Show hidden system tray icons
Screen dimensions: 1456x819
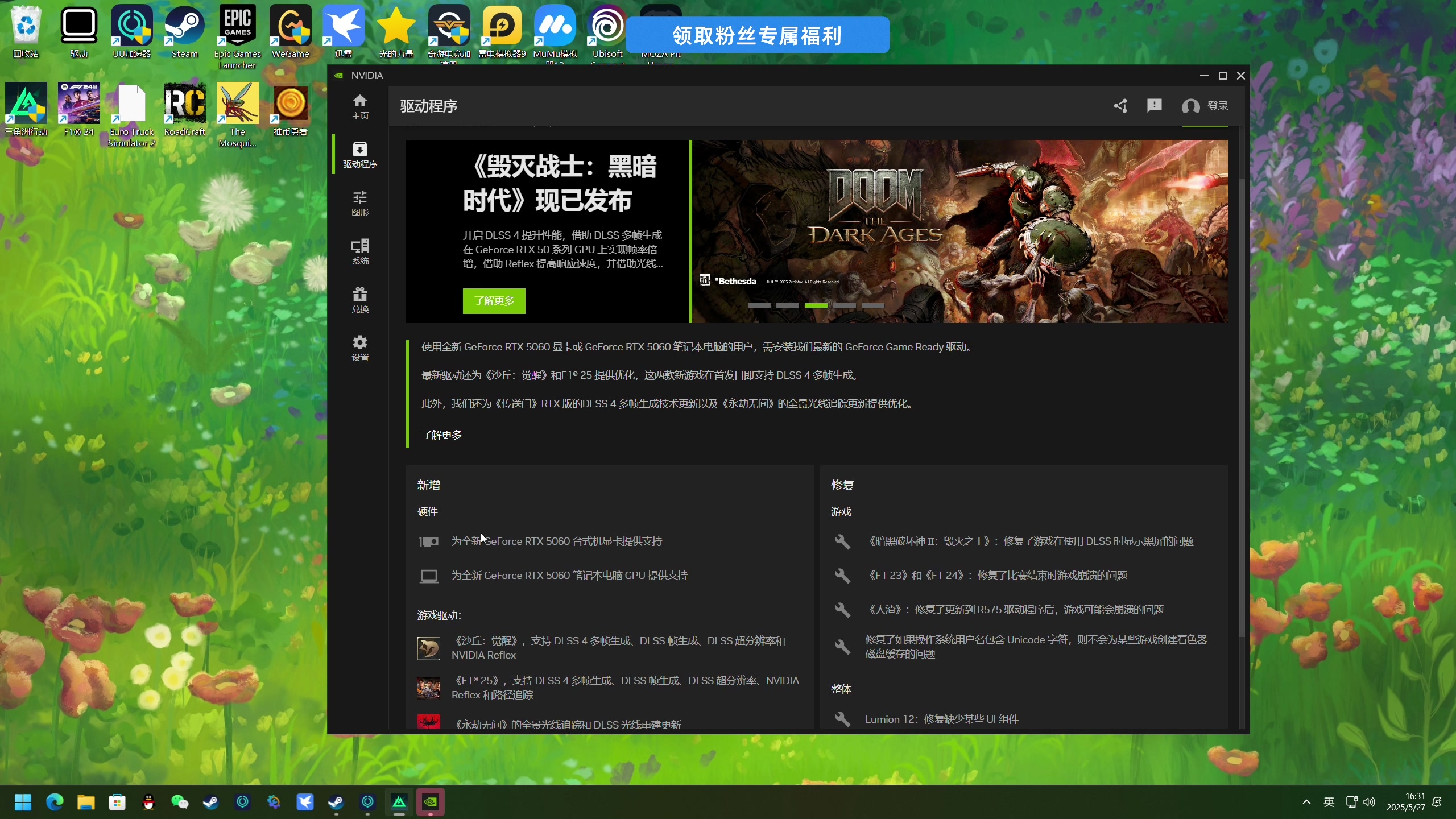click(x=1306, y=802)
